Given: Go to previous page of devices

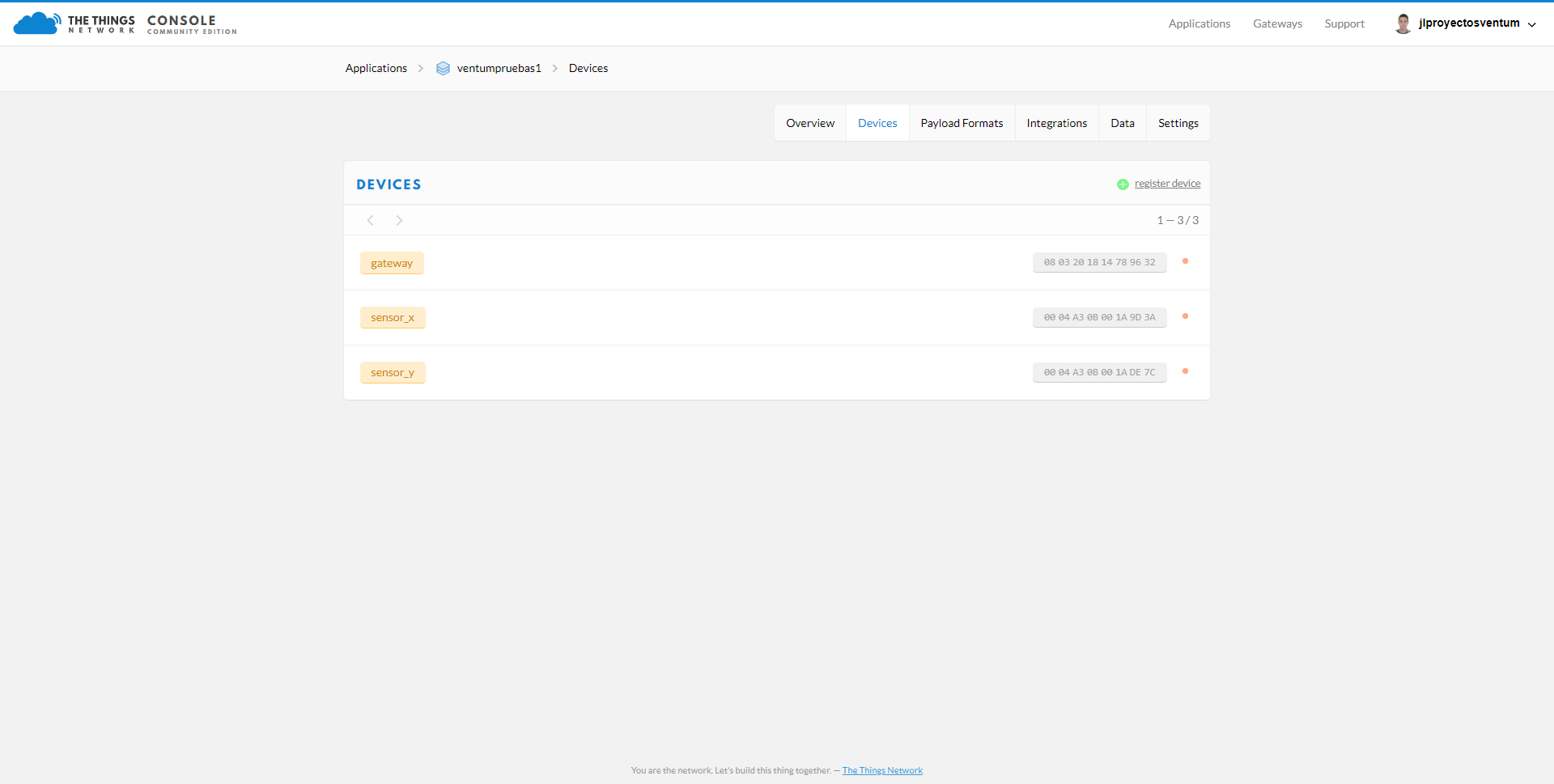Looking at the screenshot, I should pos(371,220).
